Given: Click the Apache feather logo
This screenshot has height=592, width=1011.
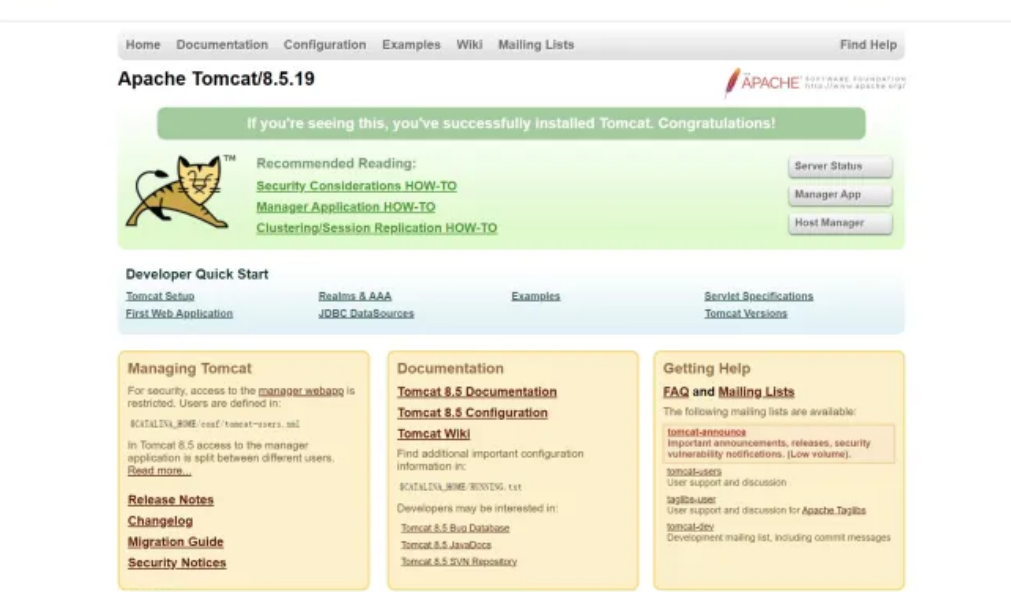Looking at the screenshot, I should [x=815, y=83].
